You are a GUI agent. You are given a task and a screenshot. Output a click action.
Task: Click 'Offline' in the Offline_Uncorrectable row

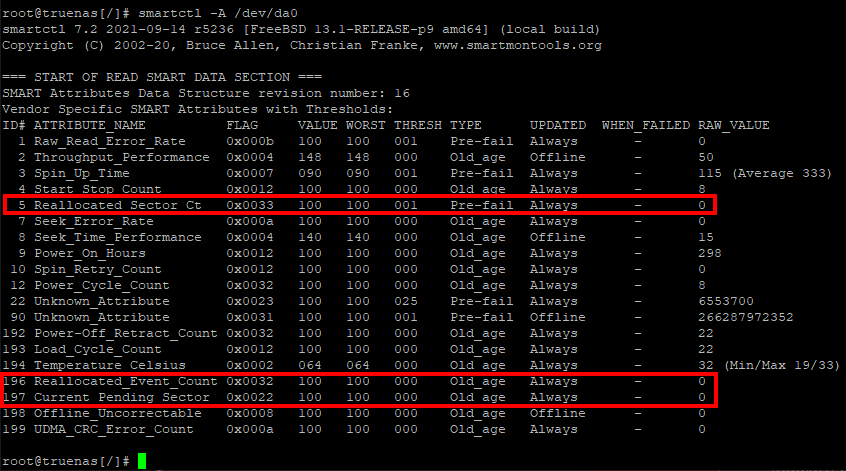coord(557,413)
